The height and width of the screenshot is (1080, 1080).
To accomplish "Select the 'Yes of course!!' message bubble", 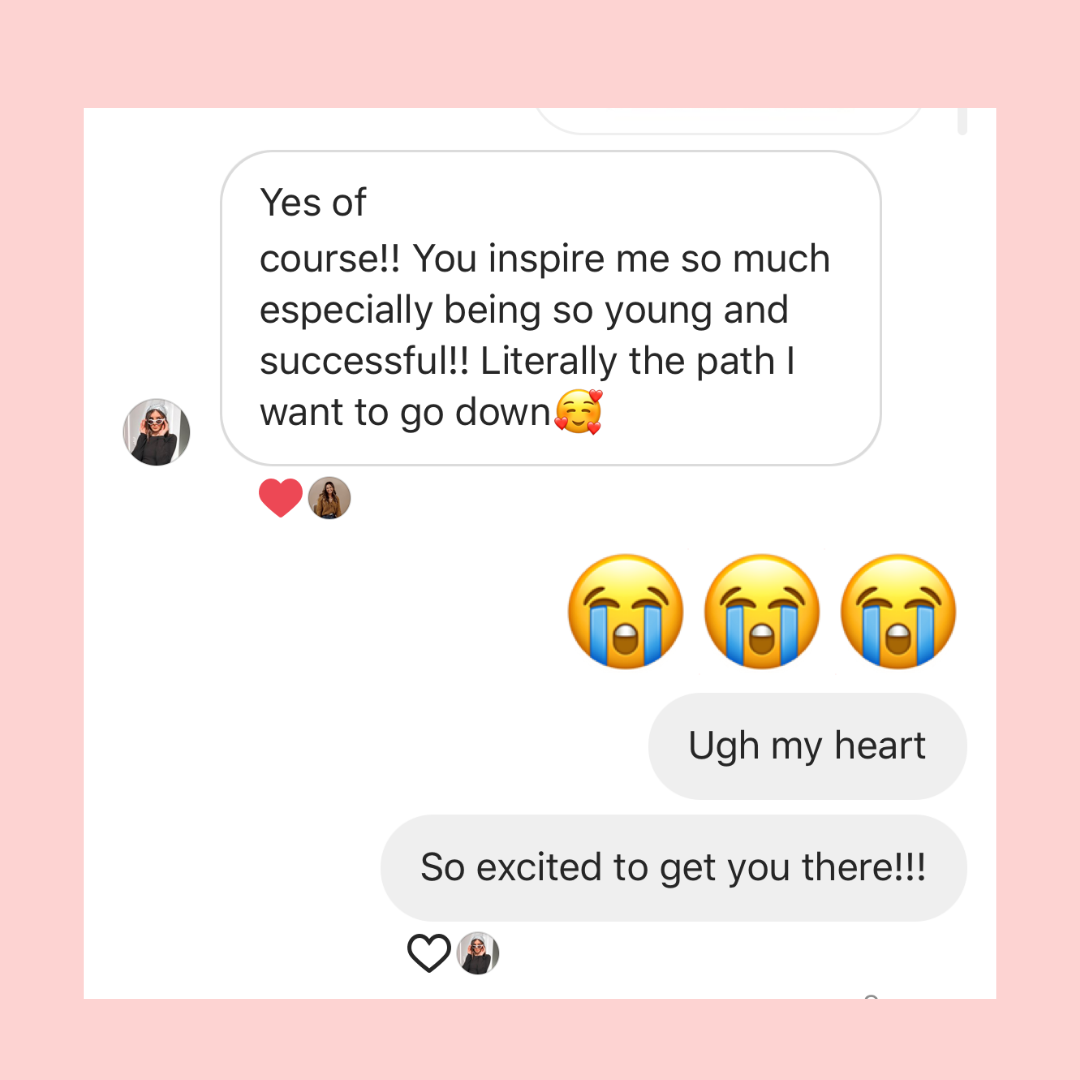I will pyautogui.click(x=551, y=308).
